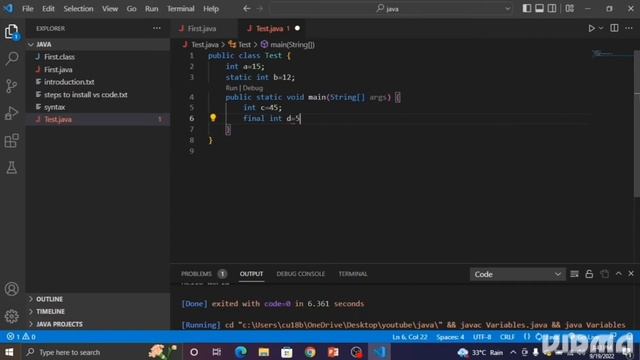Open introduction.txt file
This screenshot has width=640, height=360.
[98, 82]
